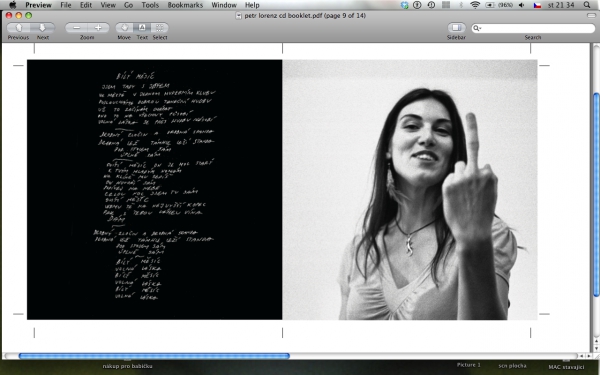Go to the Next page button
This screenshot has height=375, width=600.
[43, 28]
